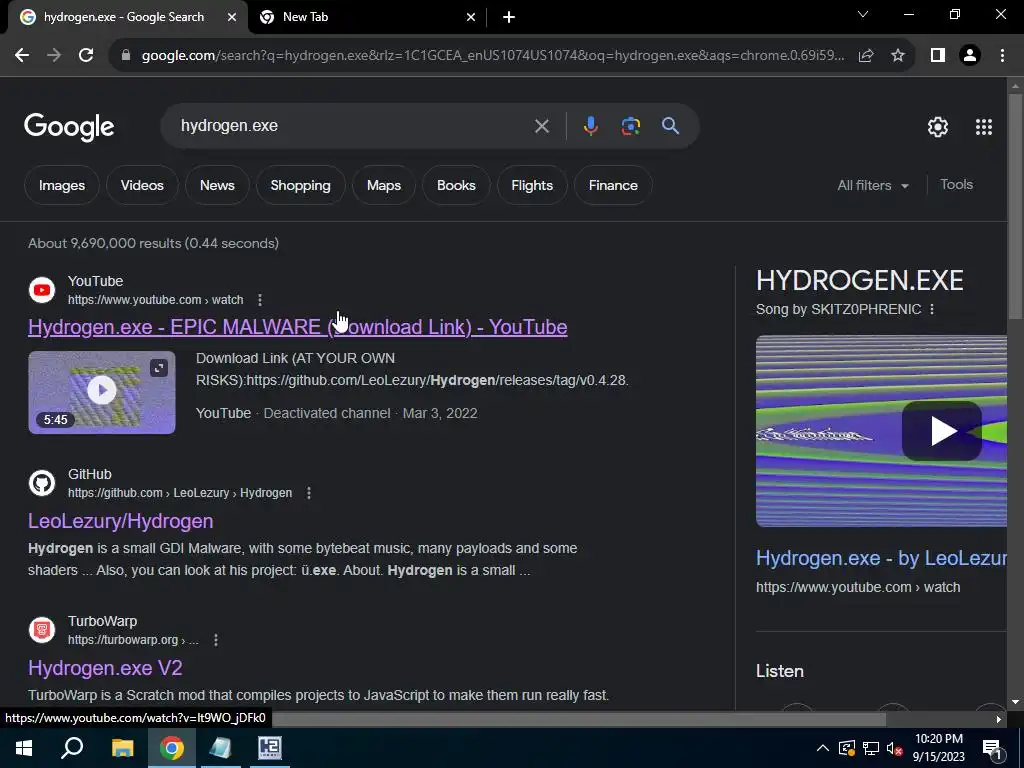Click the YouTube favicon in the first result
Screen dimensions: 1024x768
pyautogui.click(x=42, y=290)
